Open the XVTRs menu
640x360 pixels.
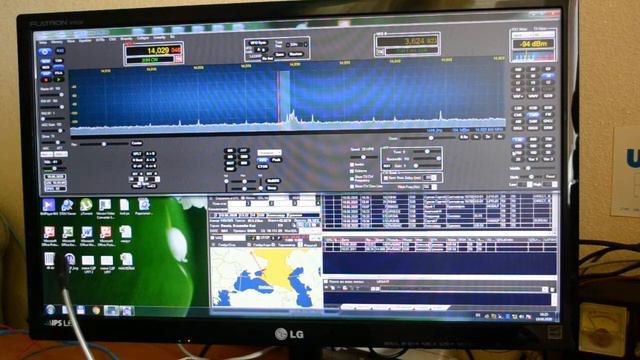coord(100,39)
